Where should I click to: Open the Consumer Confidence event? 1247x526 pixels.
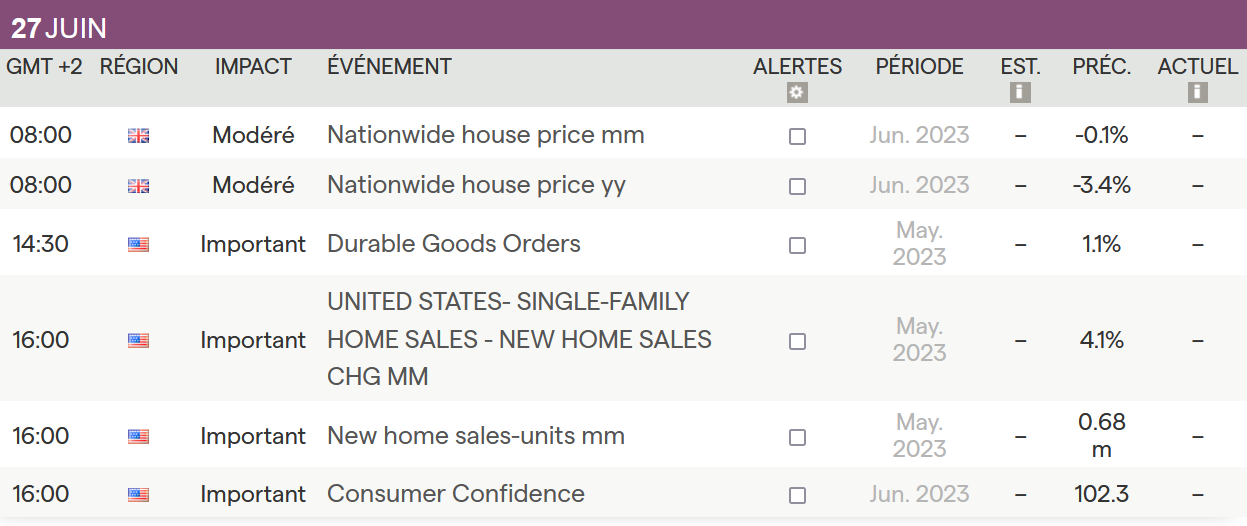pos(455,494)
